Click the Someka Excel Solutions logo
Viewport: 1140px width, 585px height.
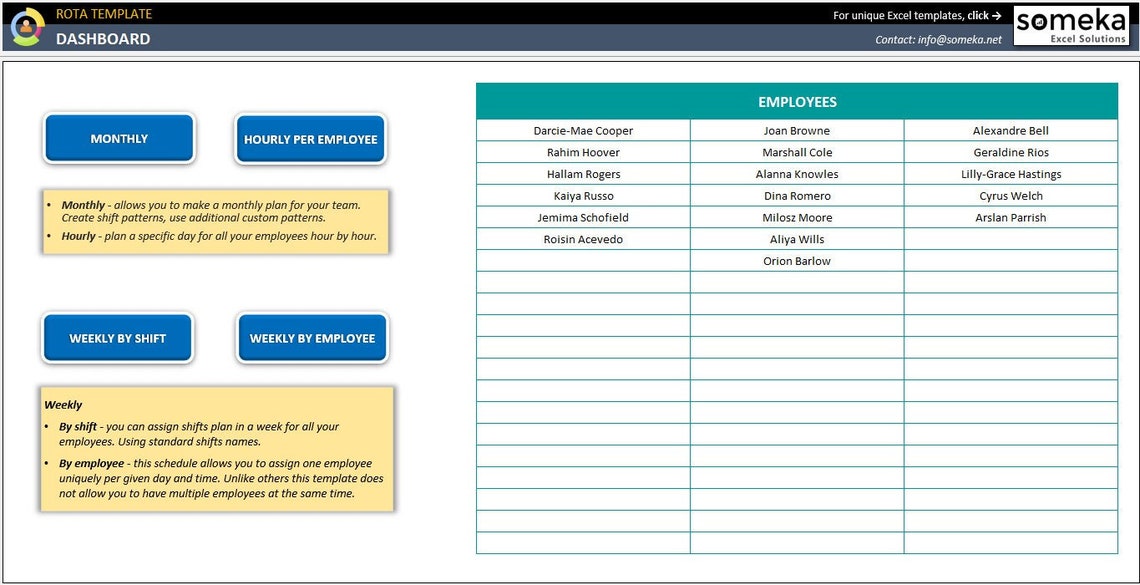[1072, 25]
